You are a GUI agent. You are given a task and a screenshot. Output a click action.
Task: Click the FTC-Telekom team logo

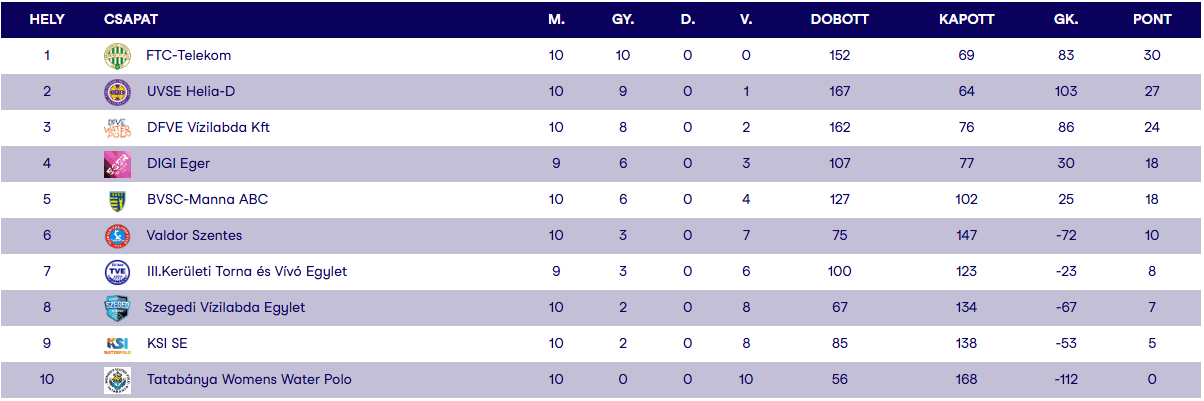[x=118, y=56]
